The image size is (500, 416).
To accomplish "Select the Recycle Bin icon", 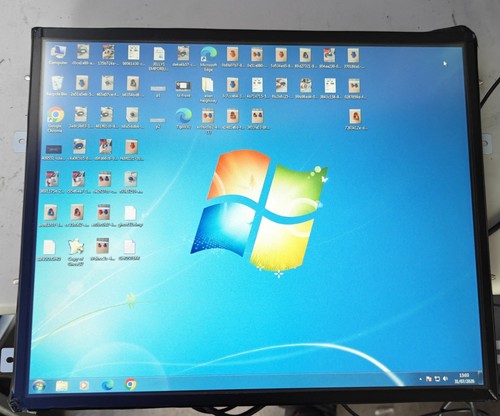I will [x=58, y=86].
